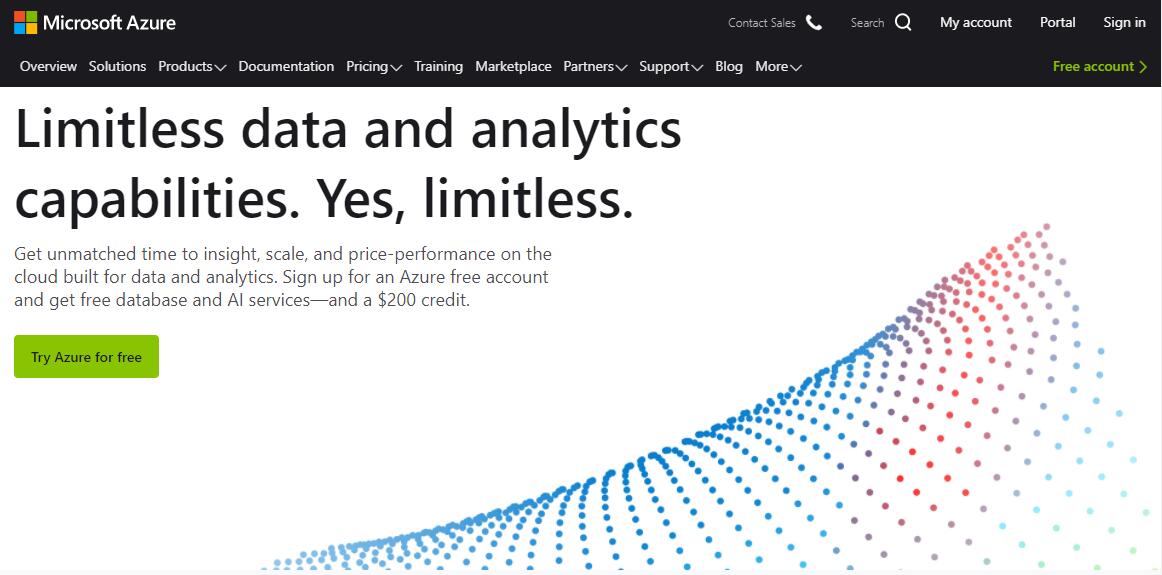Open the Partners dropdown chevron
Viewport: 1162px width, 575px height.
click(621, 67)
